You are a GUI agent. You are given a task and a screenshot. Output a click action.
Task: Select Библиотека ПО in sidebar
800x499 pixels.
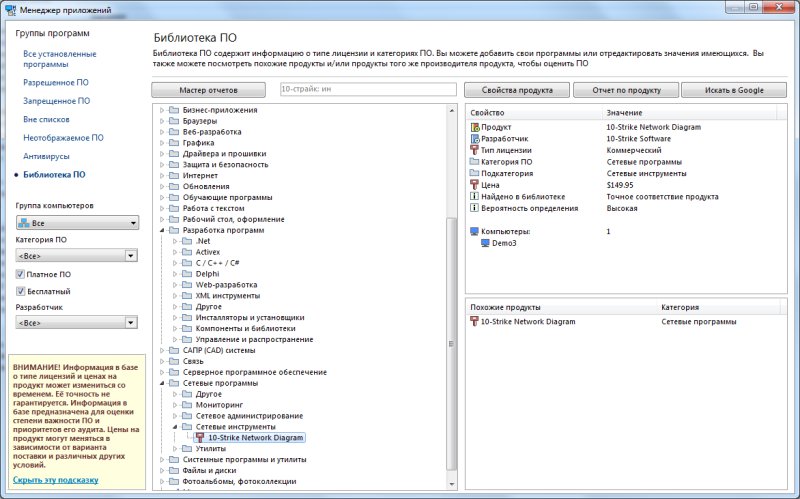55,174
